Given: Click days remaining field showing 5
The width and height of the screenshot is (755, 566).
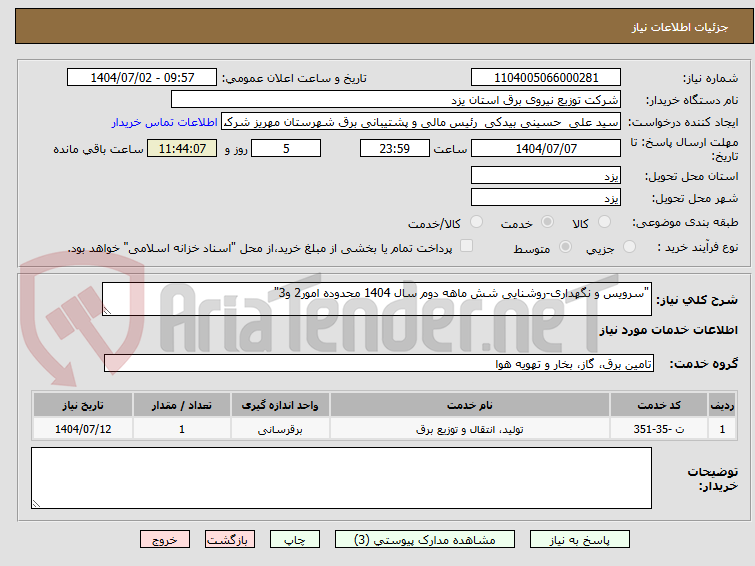Looking at the screenshot, I should [286, 148].
